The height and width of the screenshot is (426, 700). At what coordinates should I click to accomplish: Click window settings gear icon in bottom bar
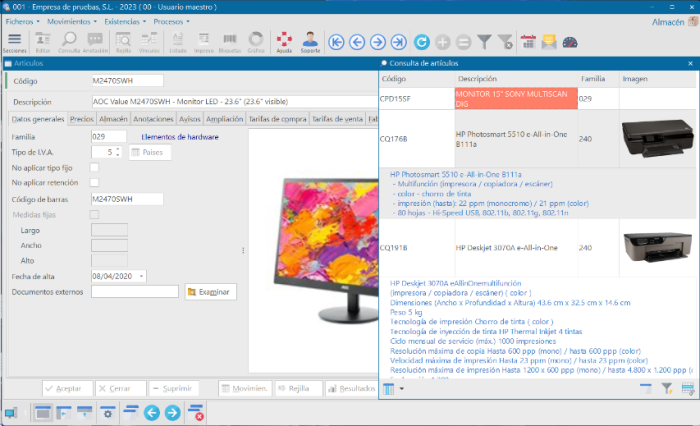coord(108,413)
